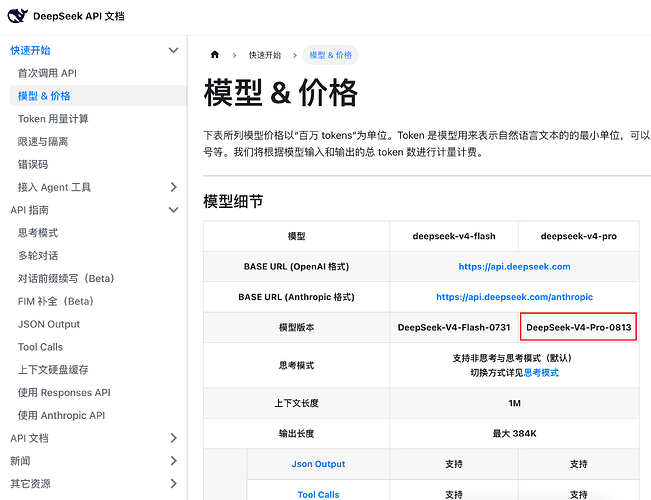Open https://api.deepseek.com link

tap(514, 267)
